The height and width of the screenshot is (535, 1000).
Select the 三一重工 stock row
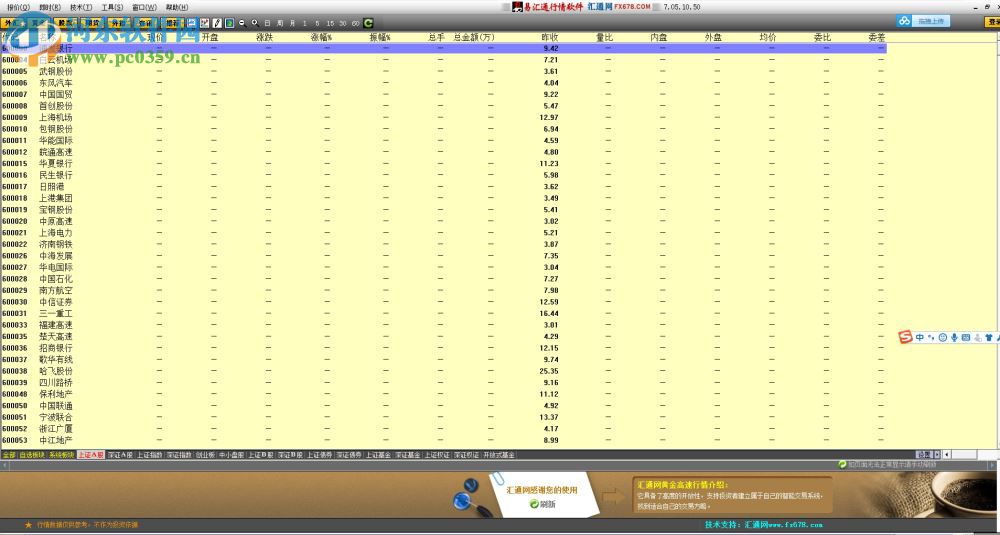pyautogui.click(x=443, y=313)
